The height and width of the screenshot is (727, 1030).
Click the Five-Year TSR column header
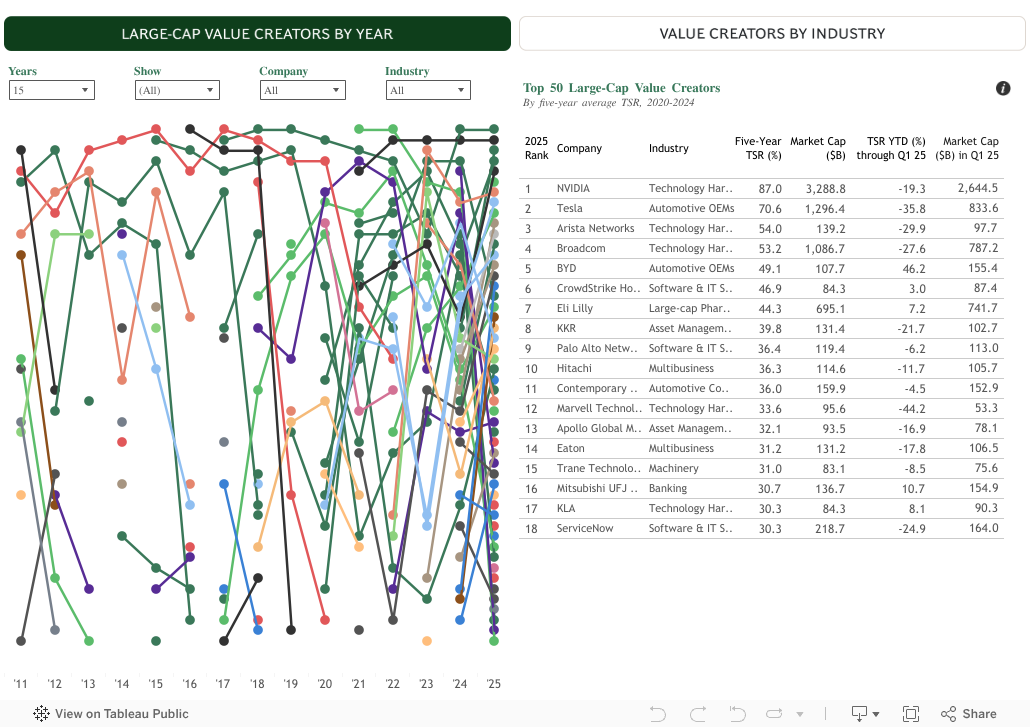pyautogui.click(x=757, y=148)
